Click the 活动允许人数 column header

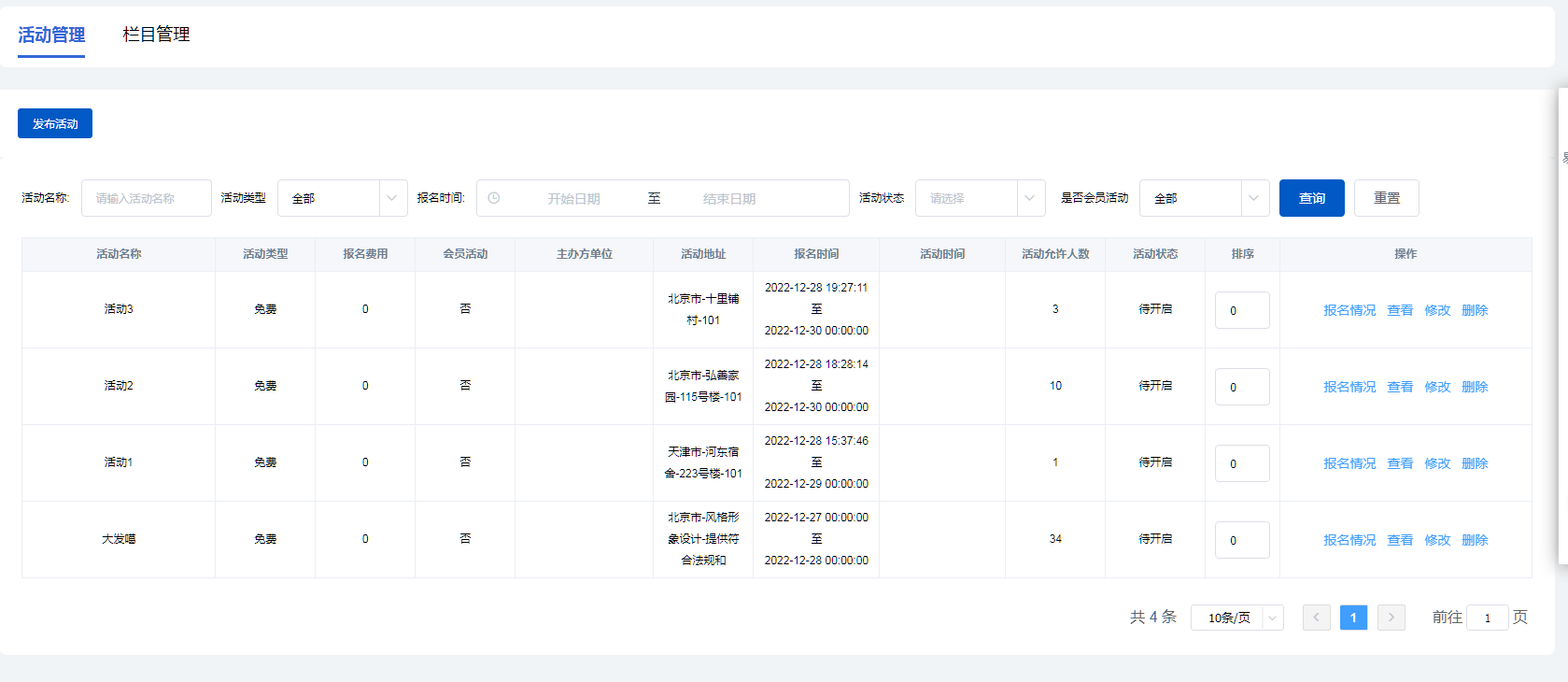pyautogui.click(x=1055, y=254)
